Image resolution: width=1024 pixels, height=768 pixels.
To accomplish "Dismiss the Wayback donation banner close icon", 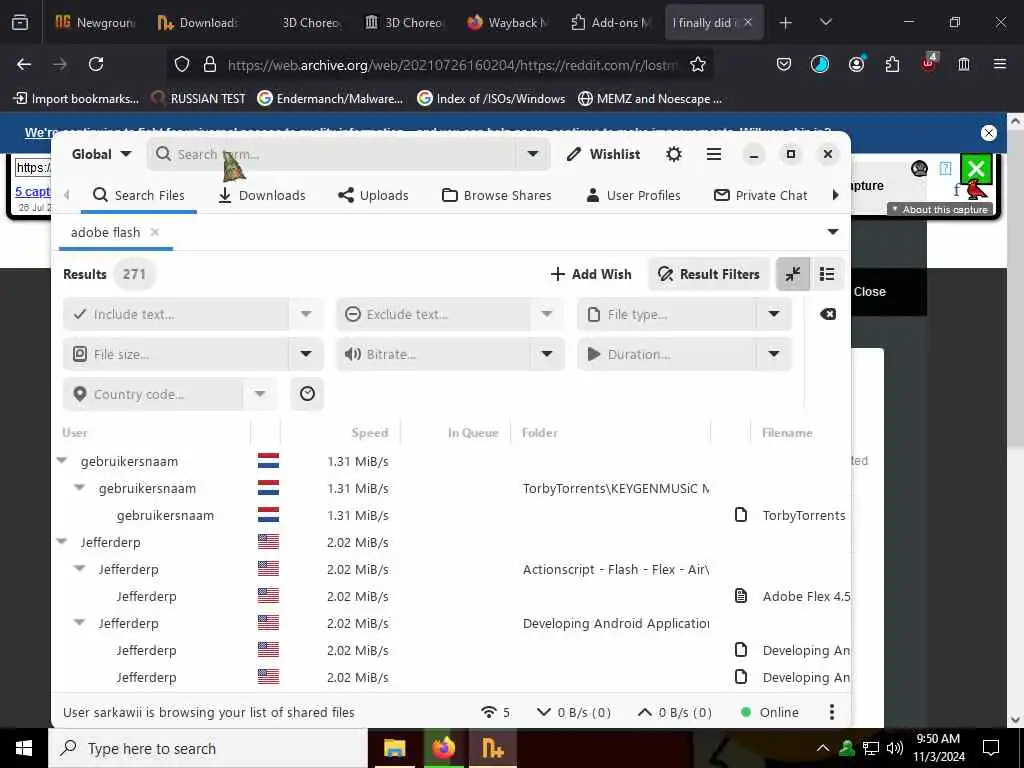I will pos(989,133).
